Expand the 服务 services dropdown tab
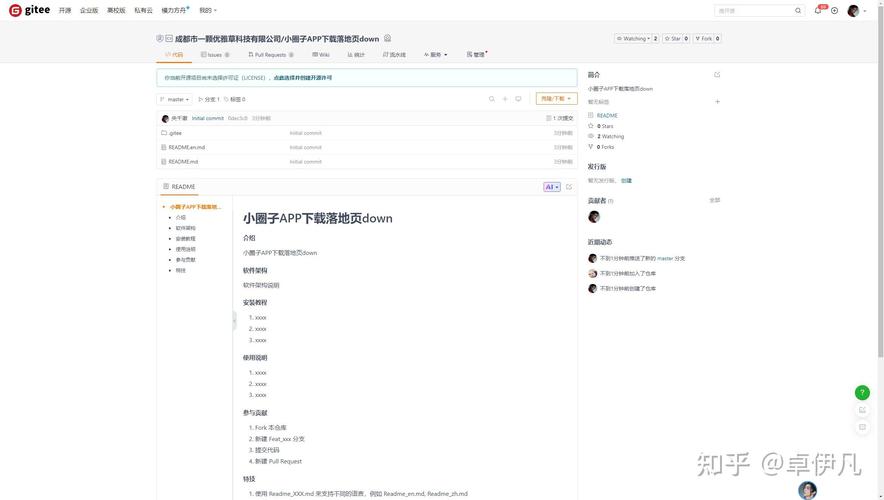 coord(436,55)
